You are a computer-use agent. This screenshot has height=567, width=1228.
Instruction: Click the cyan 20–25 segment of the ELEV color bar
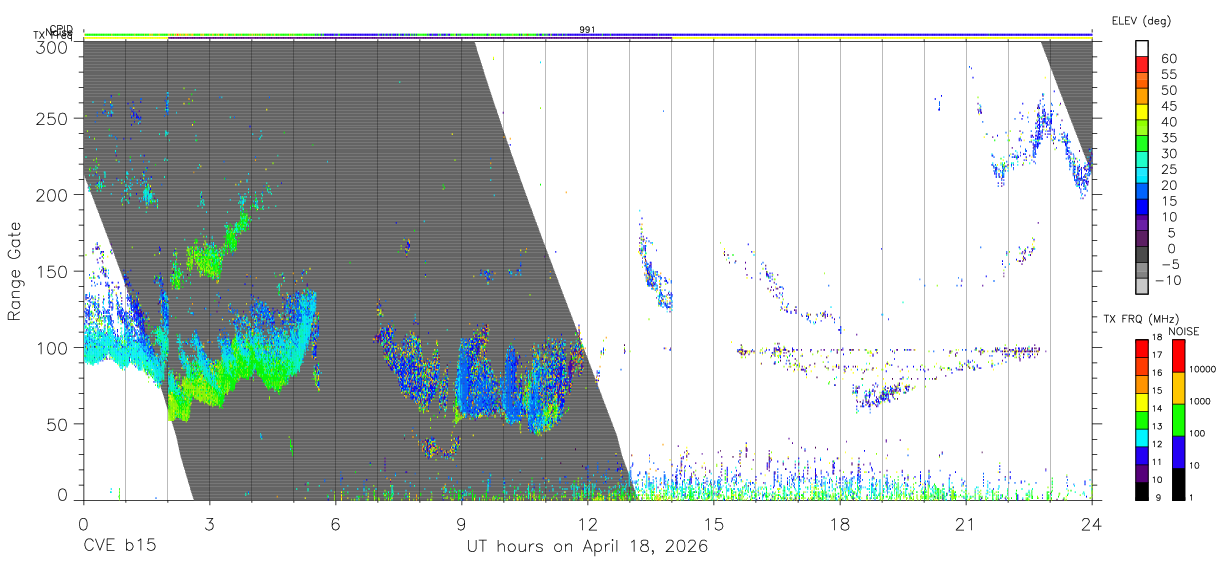point(1142,177)
